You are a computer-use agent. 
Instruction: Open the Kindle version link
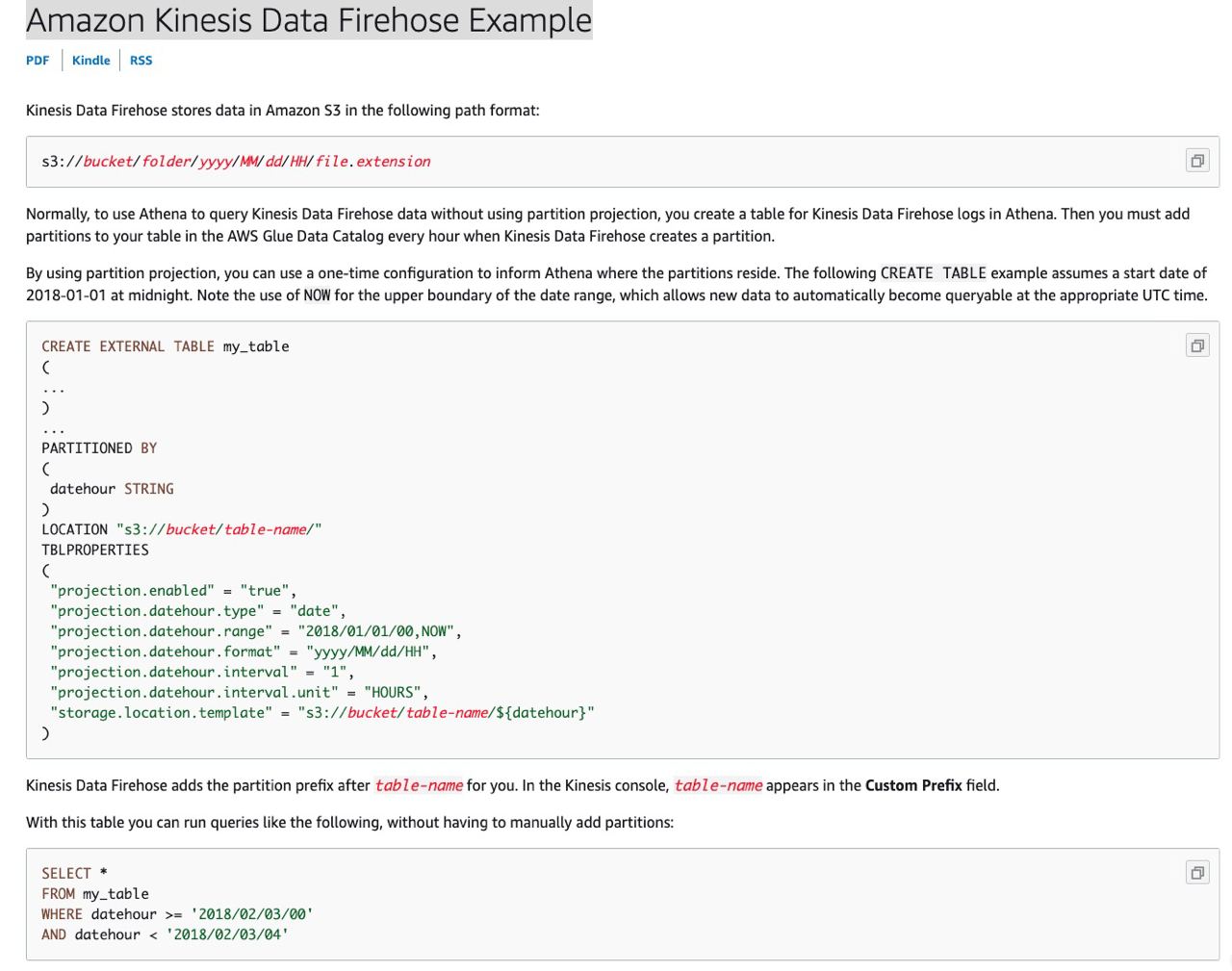tap(91, 60)
